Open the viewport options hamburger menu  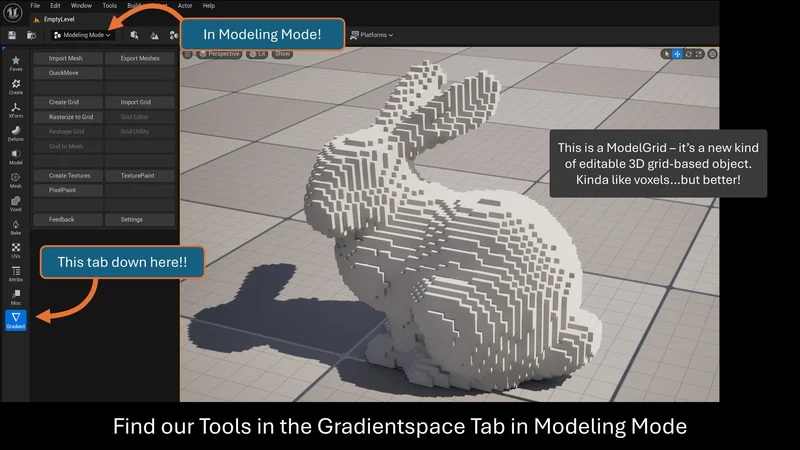point(188,54)
